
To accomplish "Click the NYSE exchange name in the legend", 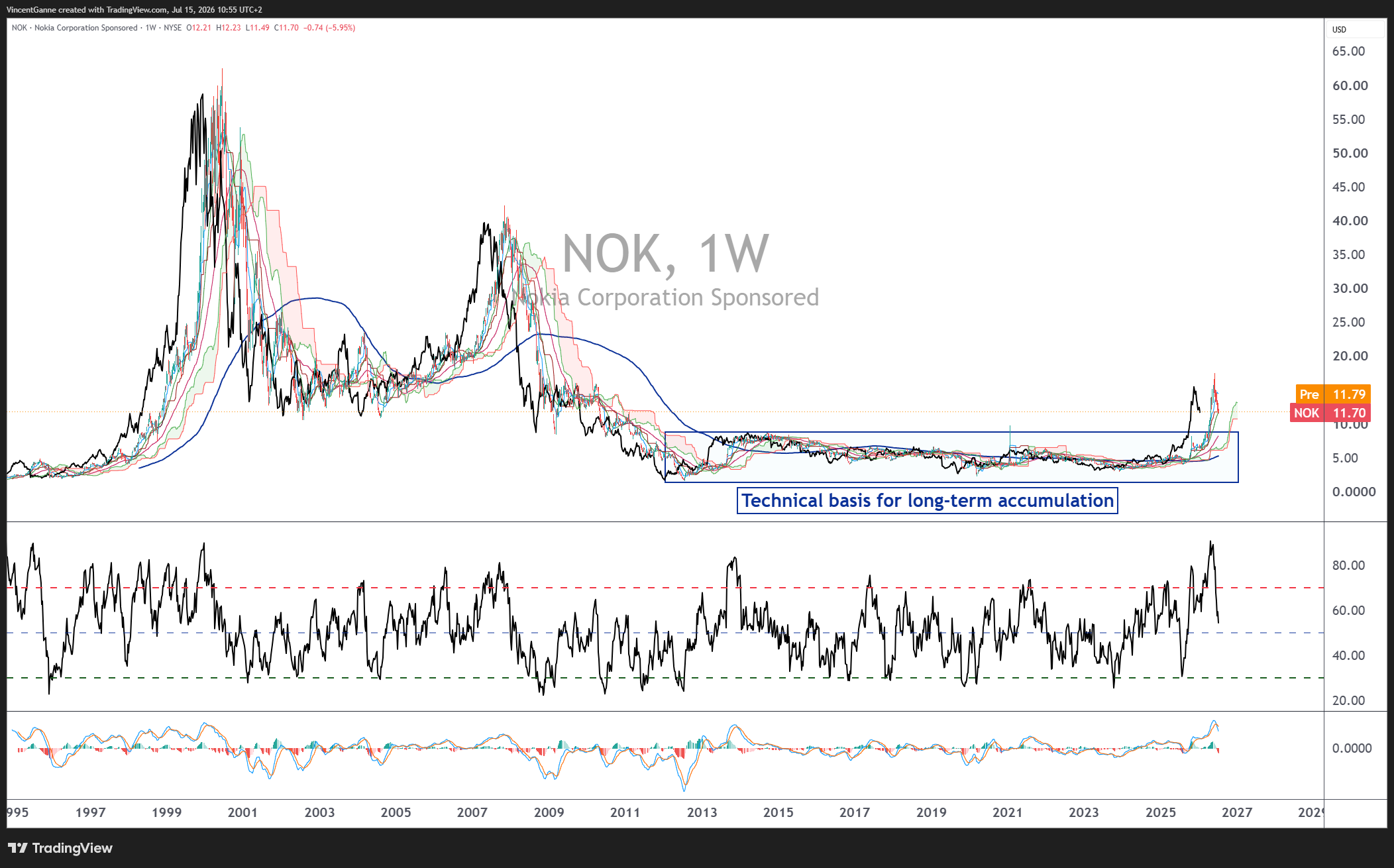I will click(173, 28).
